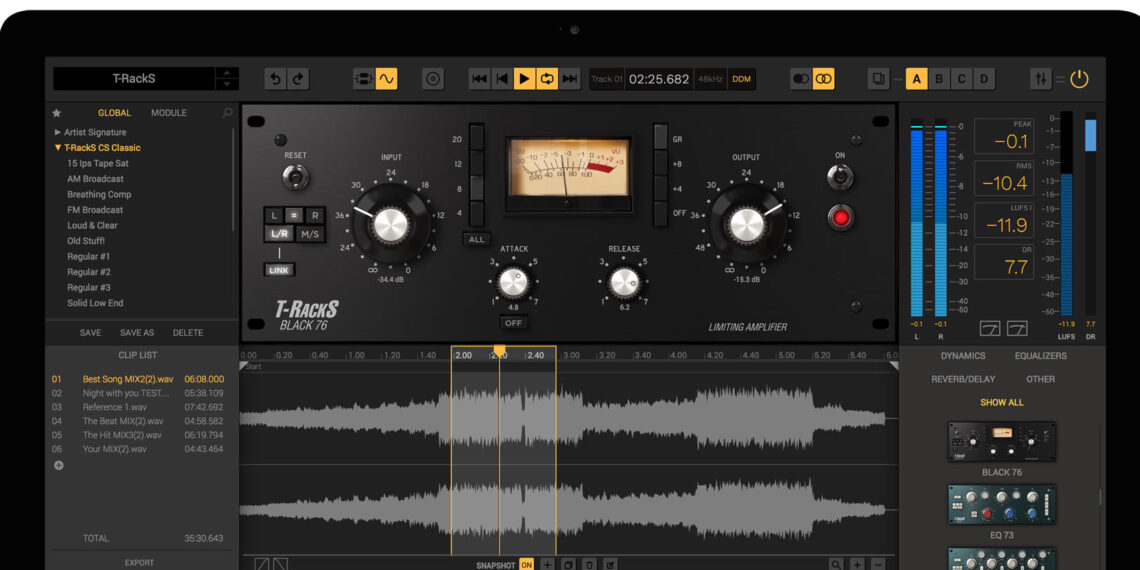1140x570 pixels.
Task: Toggle loop playback icon
Action: click(x=547, y=79)
